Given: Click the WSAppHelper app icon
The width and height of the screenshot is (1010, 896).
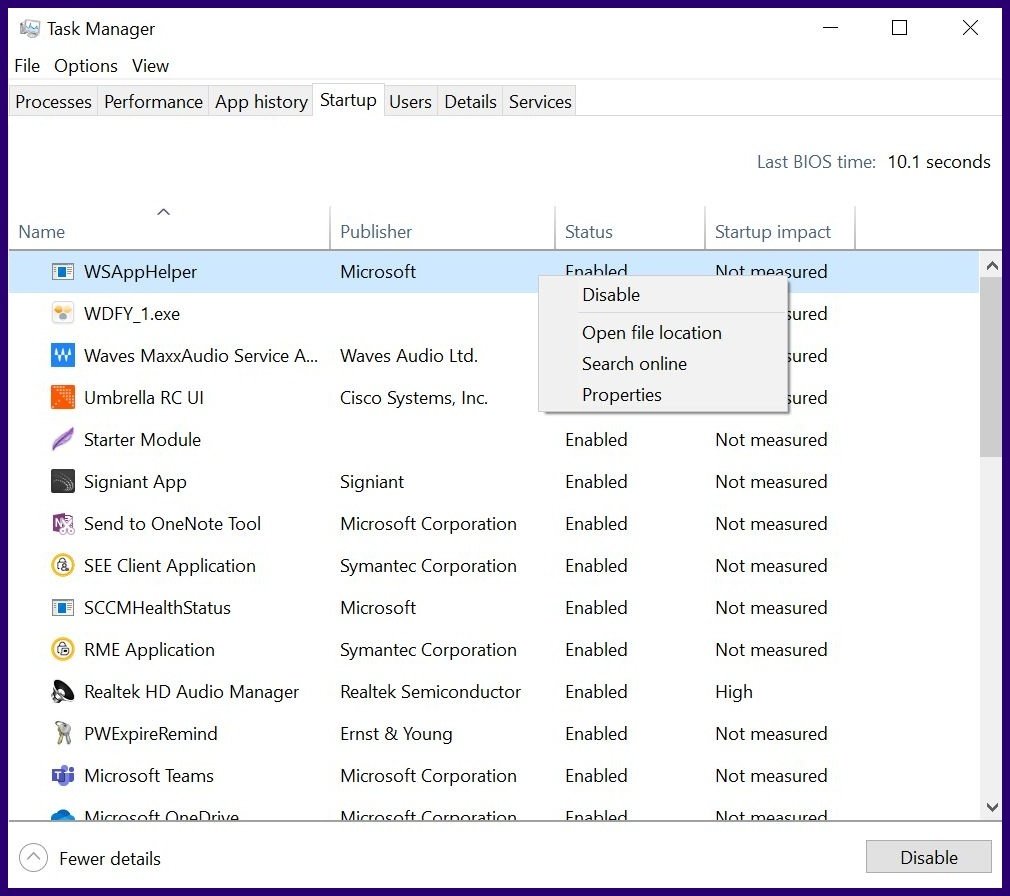Looking at the screenshot, I should (x=62, y=272).
